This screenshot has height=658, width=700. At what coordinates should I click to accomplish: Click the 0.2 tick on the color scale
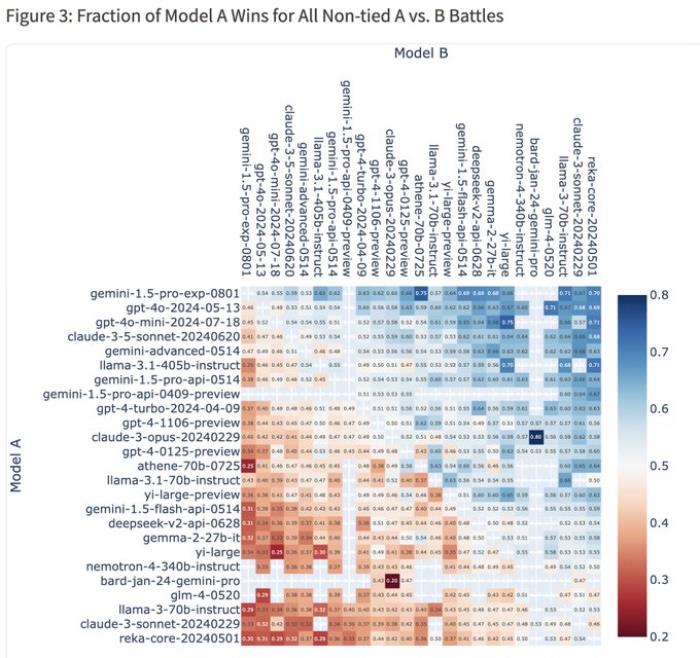tap(659, 636)
